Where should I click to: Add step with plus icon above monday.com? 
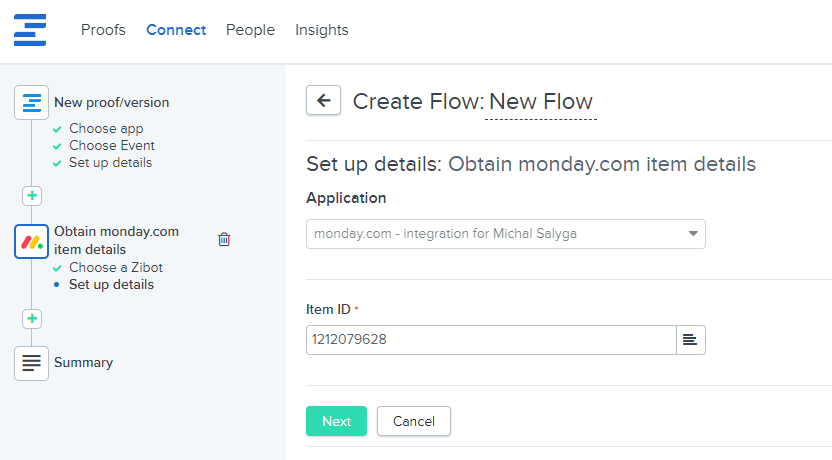[32, 196]
